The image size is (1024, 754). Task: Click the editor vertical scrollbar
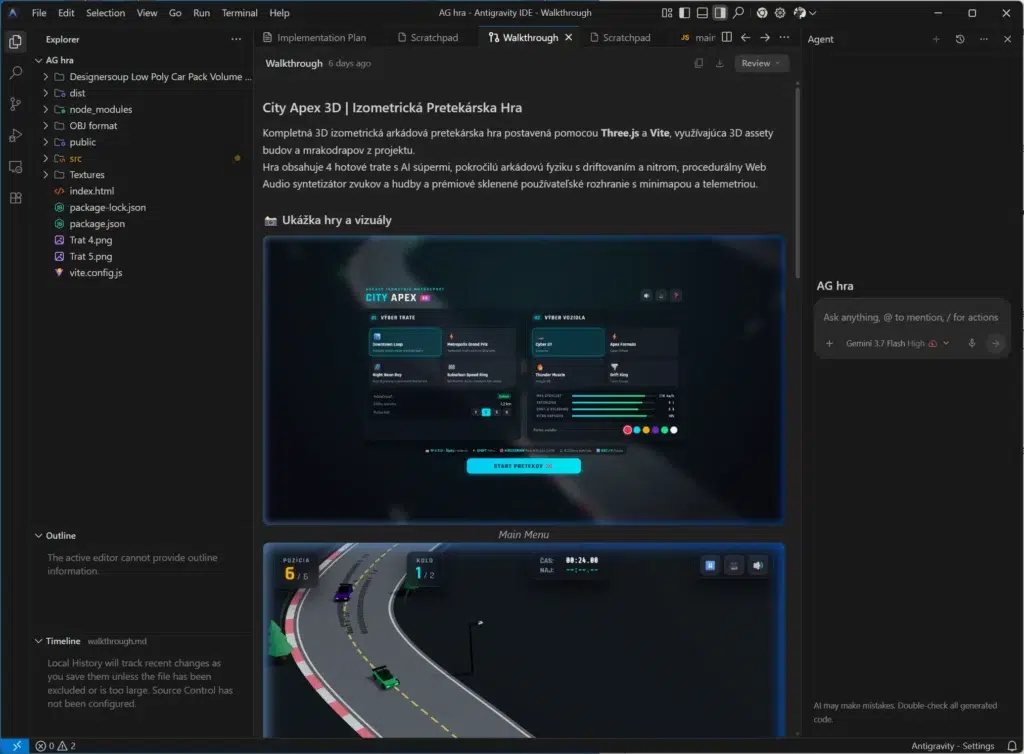coord(797,183)
